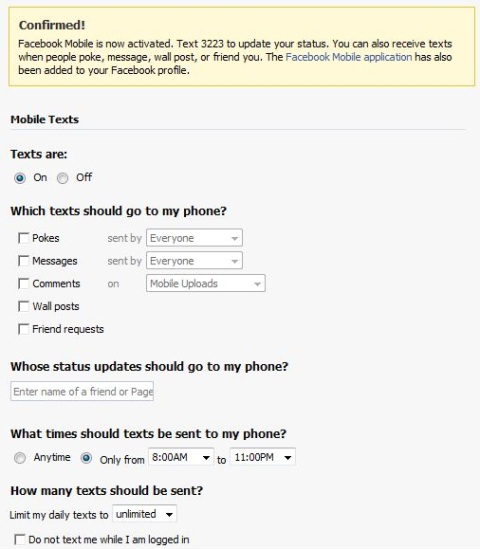Screen dimensions: 480x549
Task: Tick the Comments checkbox
Action: 23,283
